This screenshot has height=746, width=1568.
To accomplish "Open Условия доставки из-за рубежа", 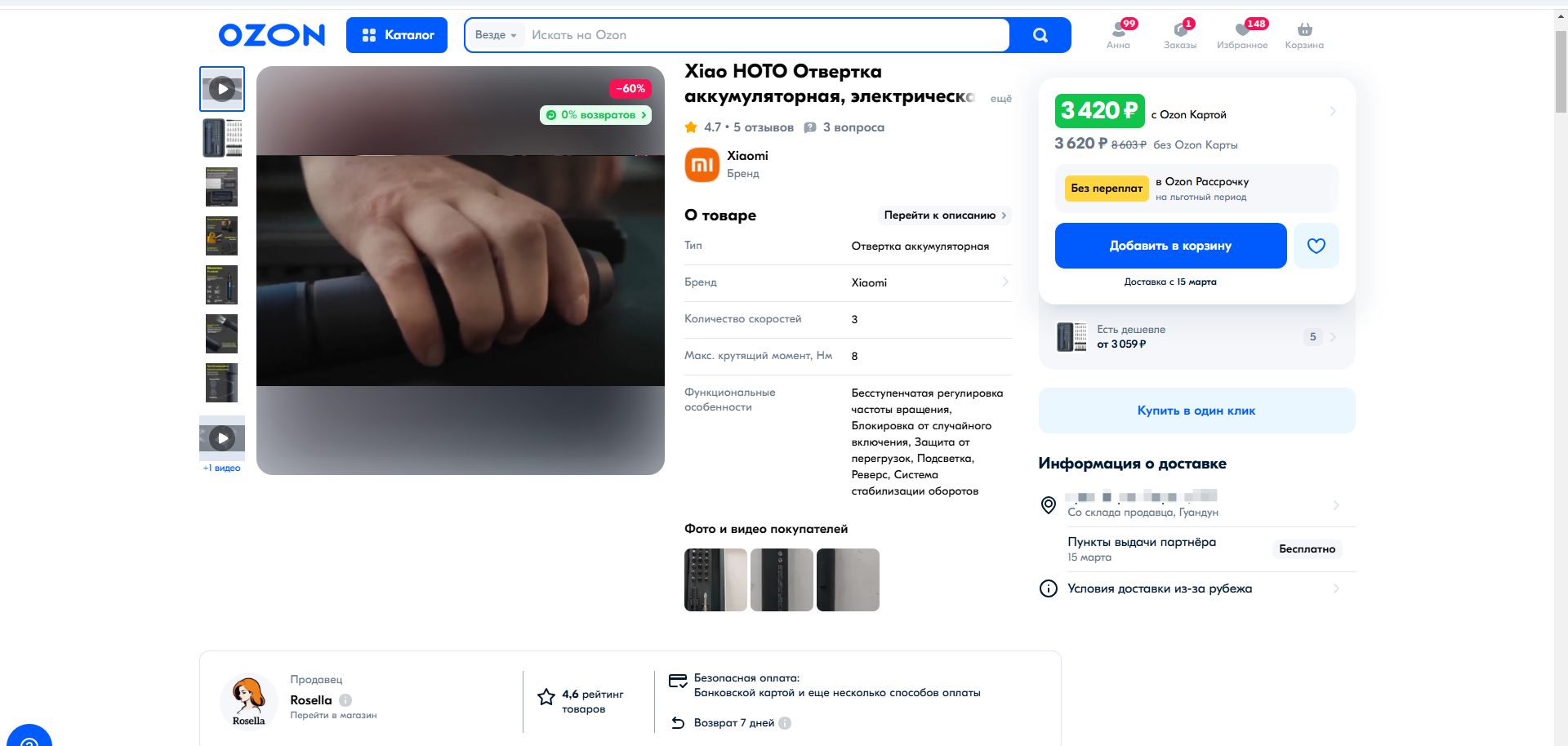I will pos(1160,588).
